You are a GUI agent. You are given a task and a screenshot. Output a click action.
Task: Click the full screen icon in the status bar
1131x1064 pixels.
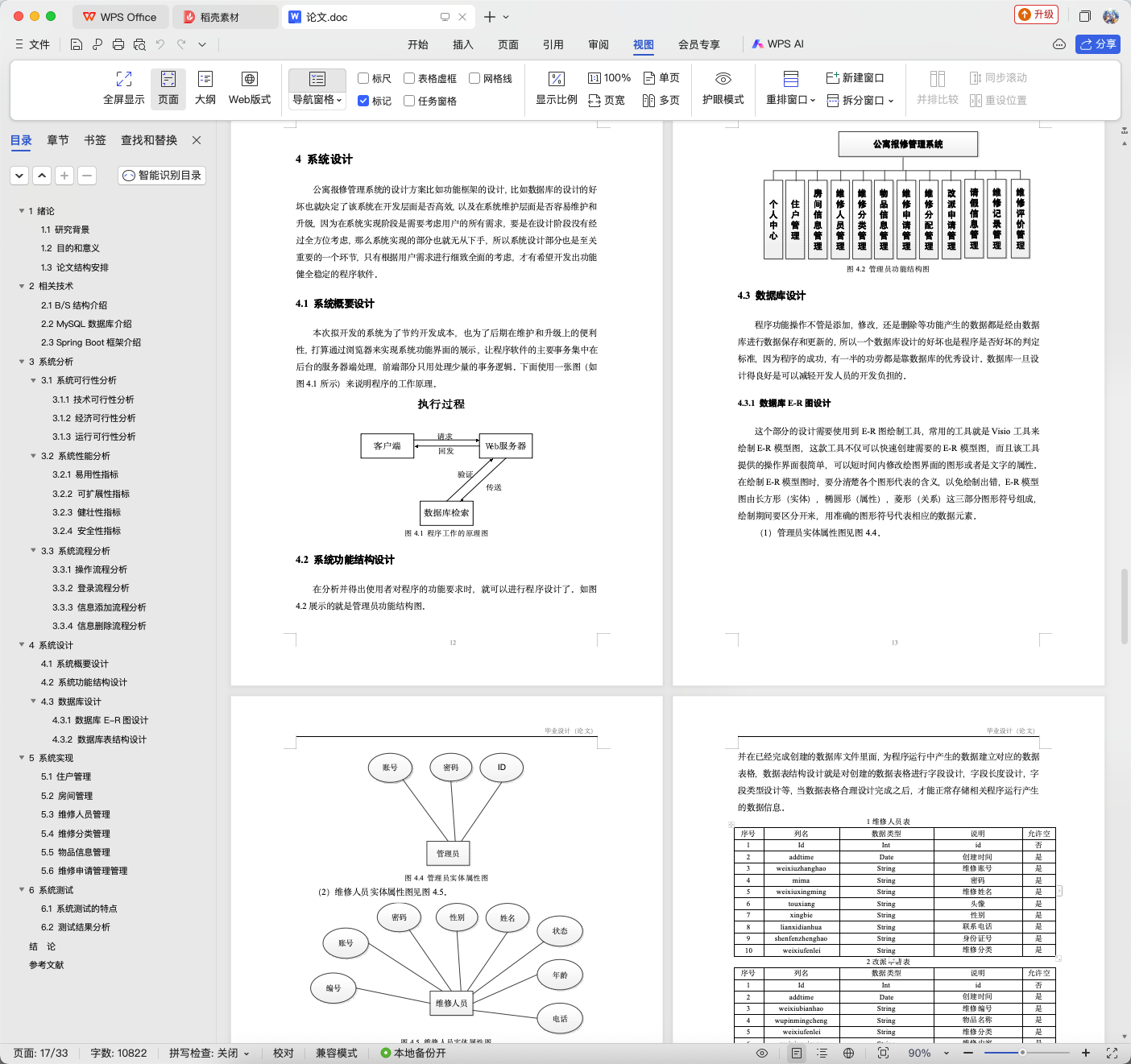coord(1112,1053)
